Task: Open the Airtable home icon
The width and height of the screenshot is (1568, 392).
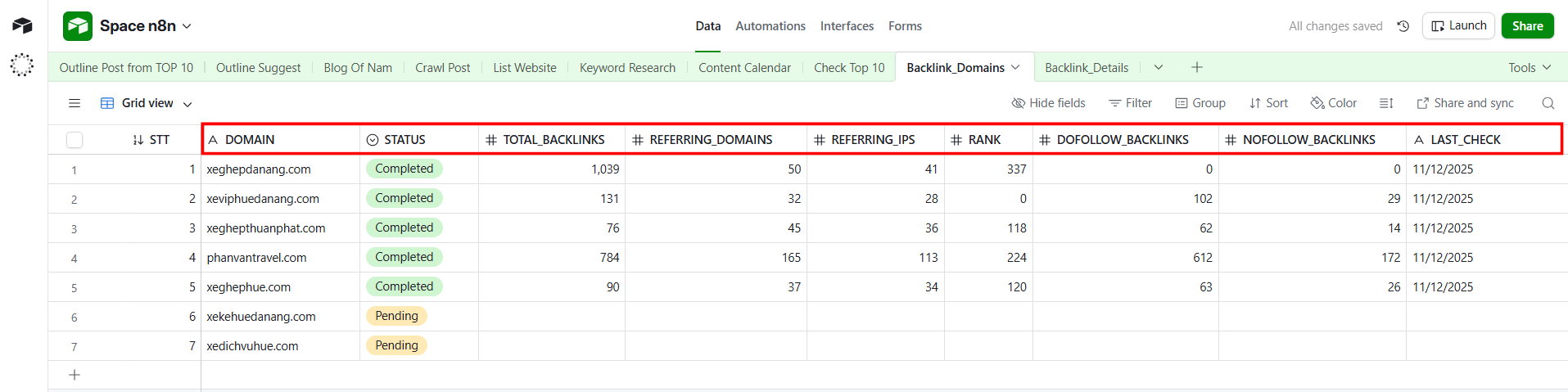Action: point(22,25)
